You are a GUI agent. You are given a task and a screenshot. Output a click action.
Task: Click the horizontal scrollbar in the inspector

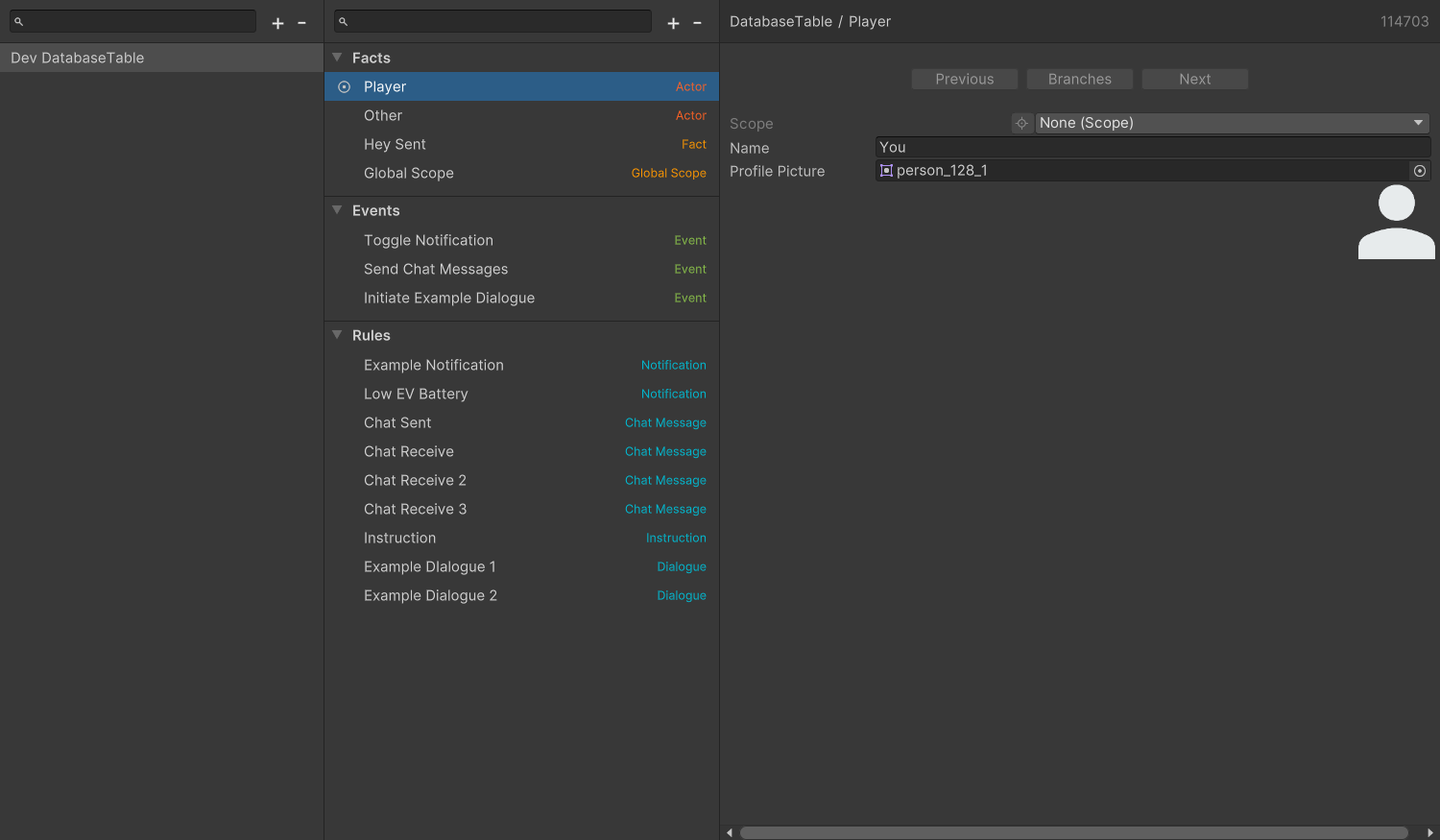1073,832
